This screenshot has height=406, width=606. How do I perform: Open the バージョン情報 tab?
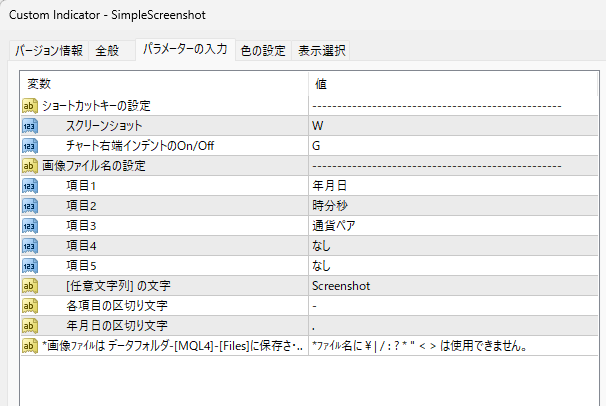[x=49, y=51]
